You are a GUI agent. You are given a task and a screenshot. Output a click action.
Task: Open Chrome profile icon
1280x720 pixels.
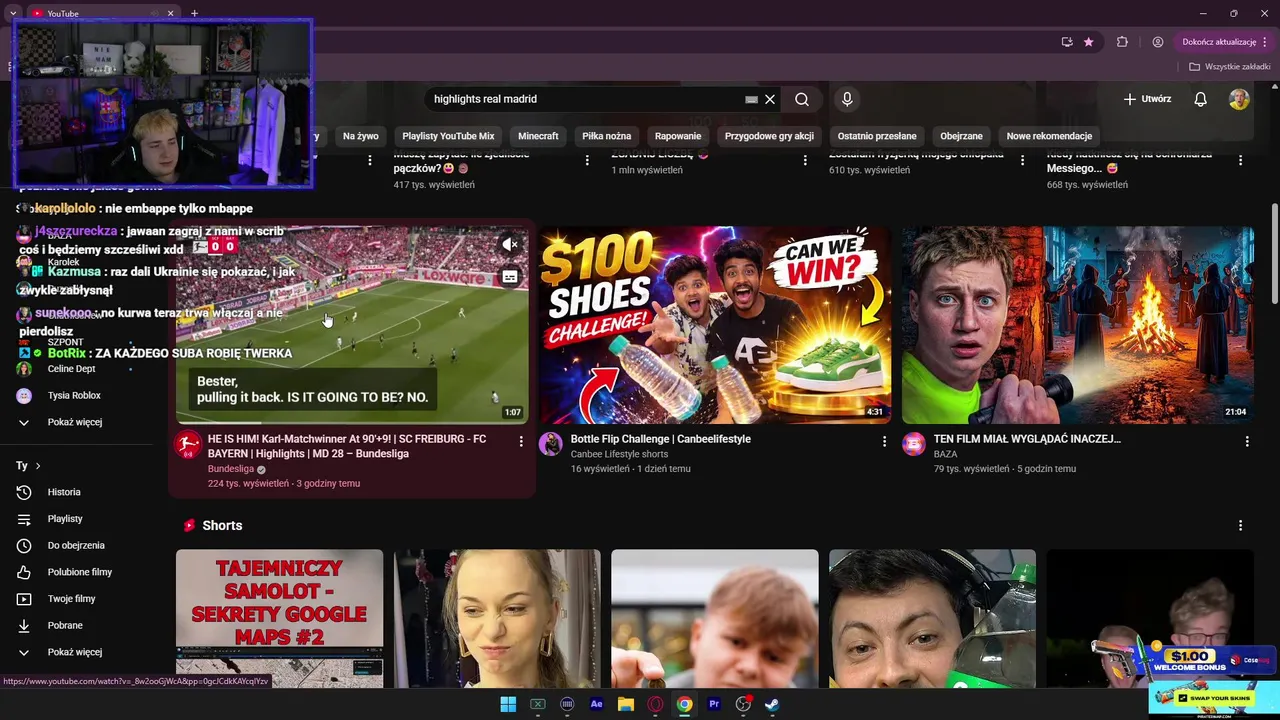1158,42
